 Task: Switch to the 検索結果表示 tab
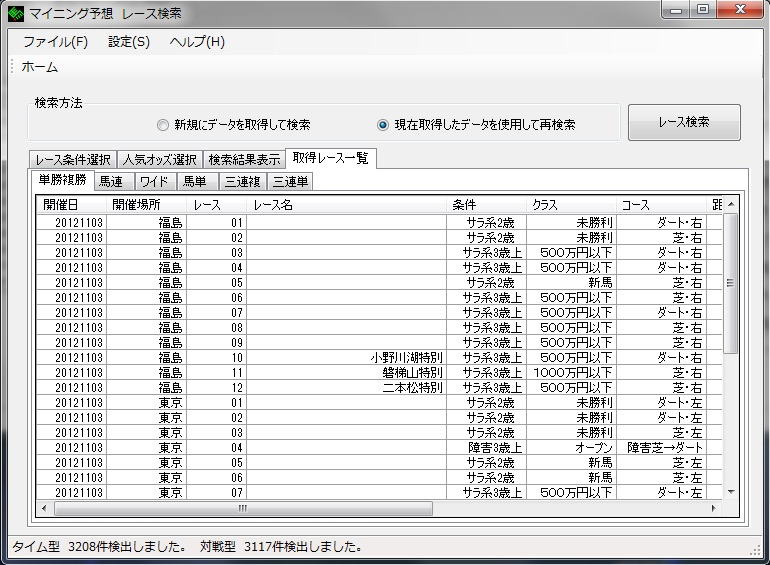pos(244,160)
